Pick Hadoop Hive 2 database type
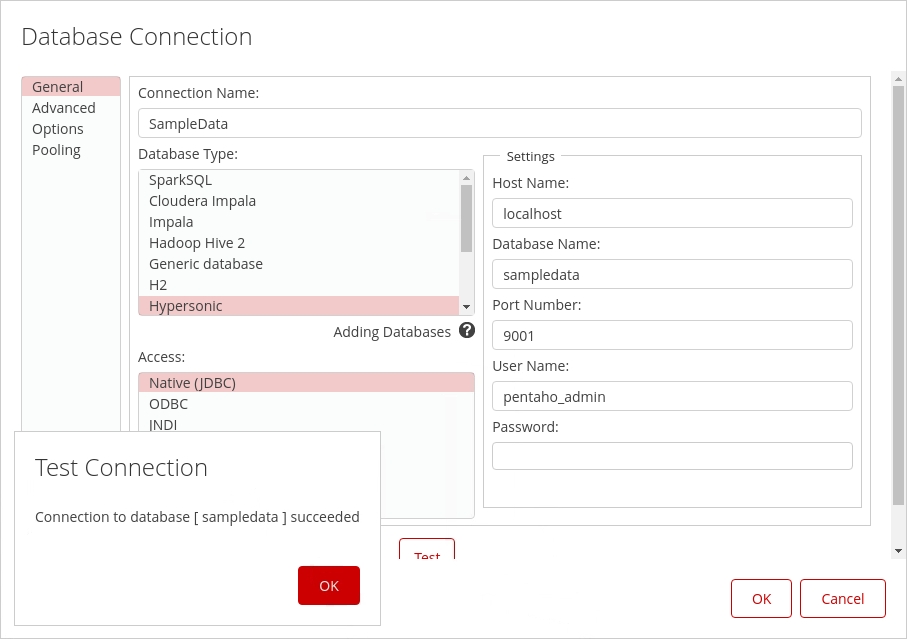This screenshot has height=639, width=907. point(197,243)
